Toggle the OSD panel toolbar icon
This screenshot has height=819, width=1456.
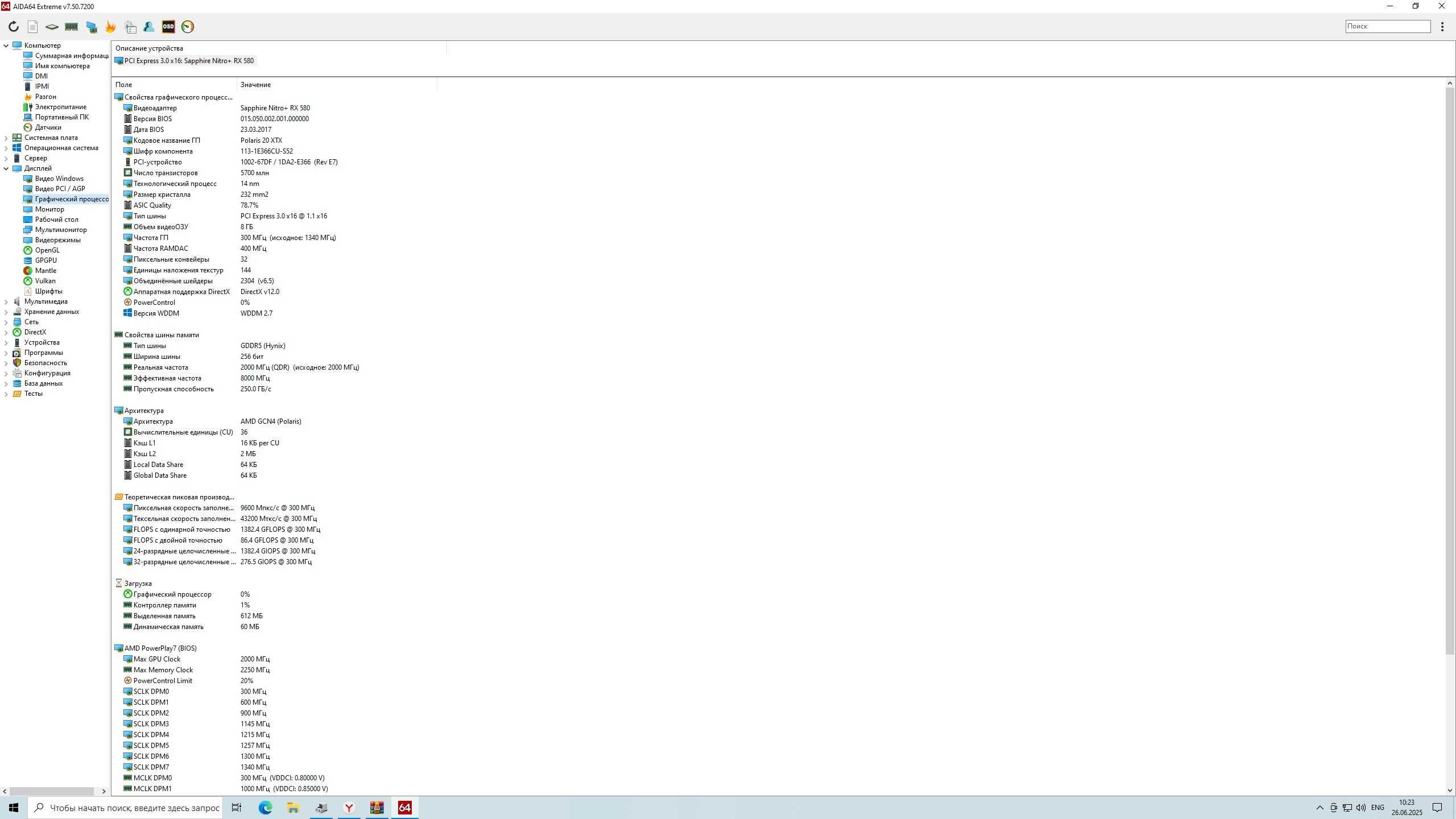(x=168, y=26)
